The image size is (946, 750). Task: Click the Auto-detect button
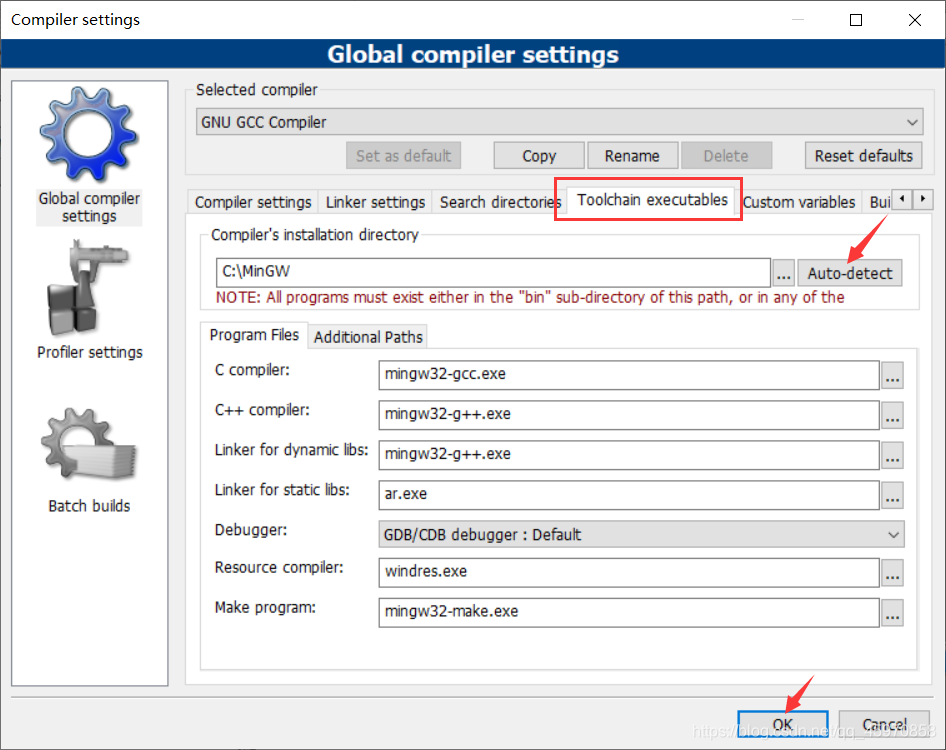[850, 273]
